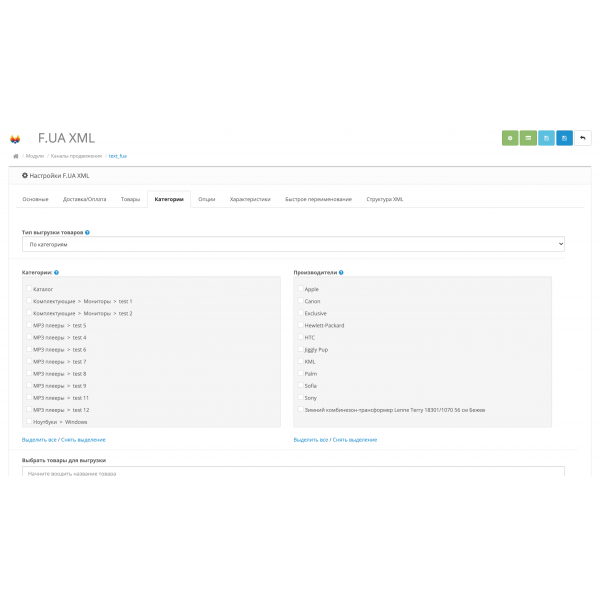600x600 pixels.
Task: Check the Apple manufacturer checkbox
Action: [301, 289]
